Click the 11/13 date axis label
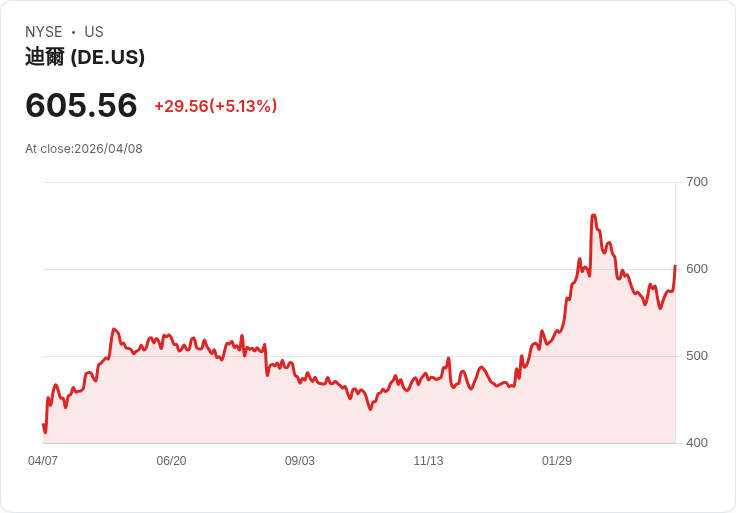 click(428, 460)
